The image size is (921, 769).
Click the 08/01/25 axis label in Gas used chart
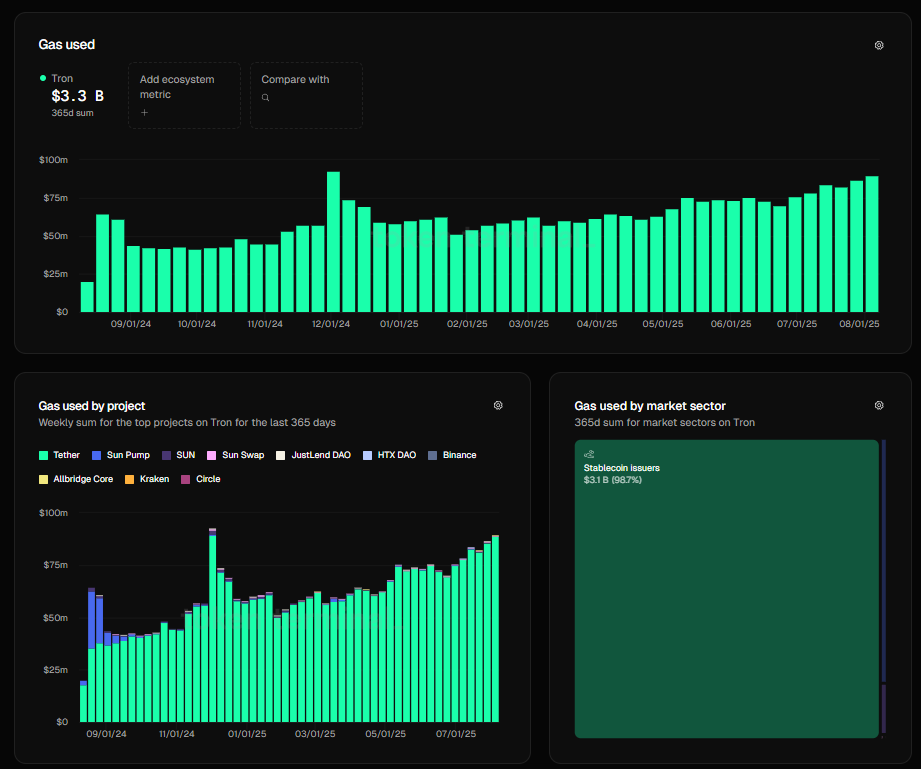pos(859,324)
